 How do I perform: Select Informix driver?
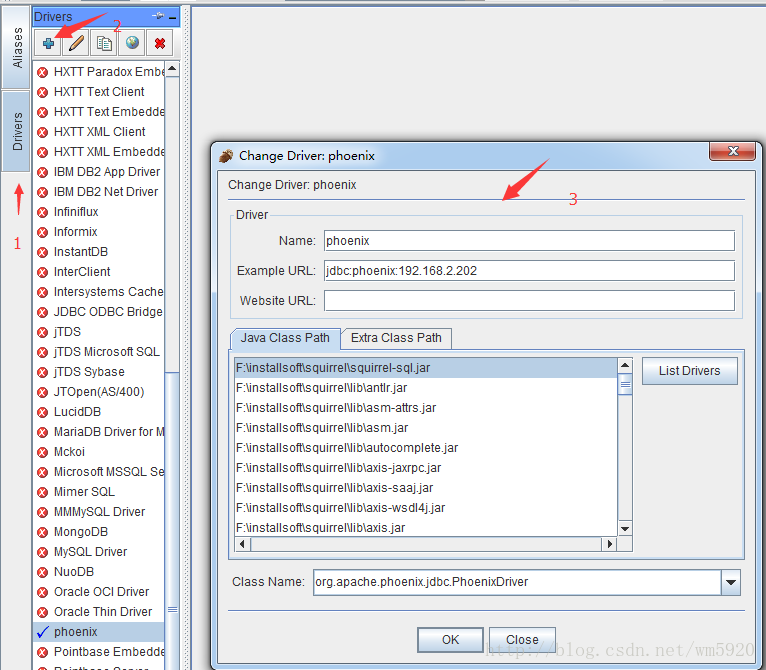pos(99,232)
